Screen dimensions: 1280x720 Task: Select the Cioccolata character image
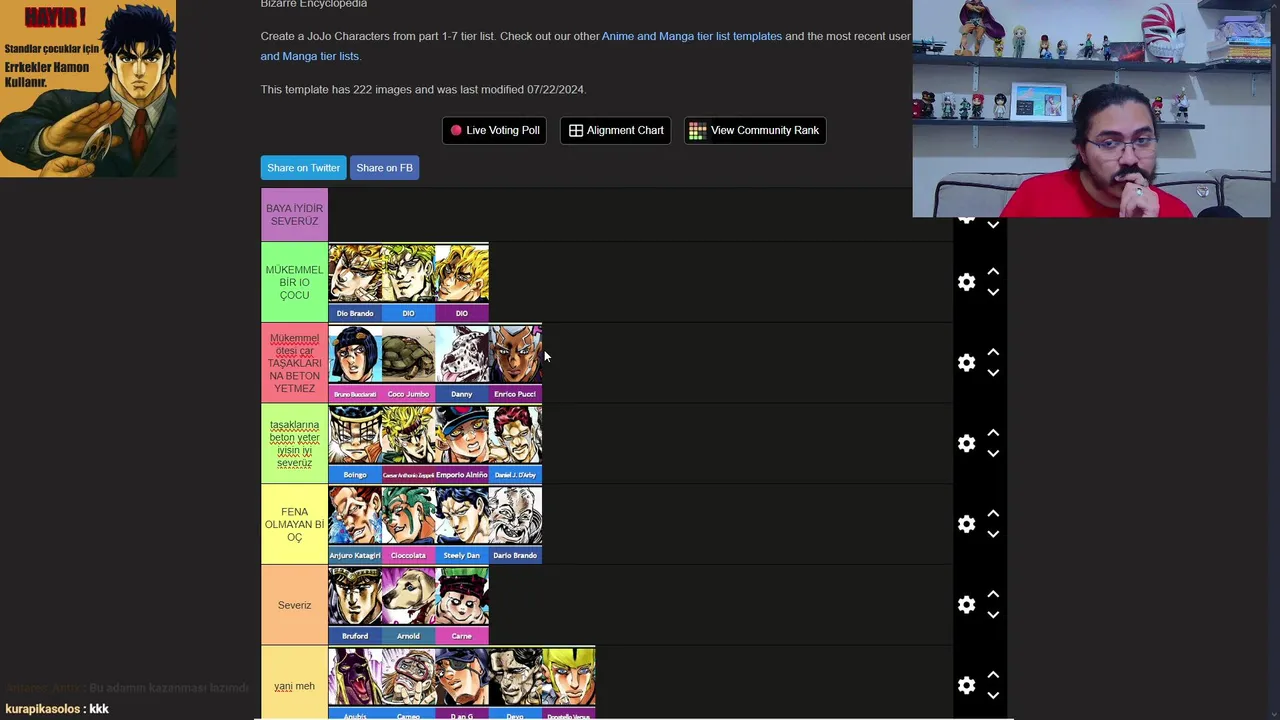pos(408,524)
